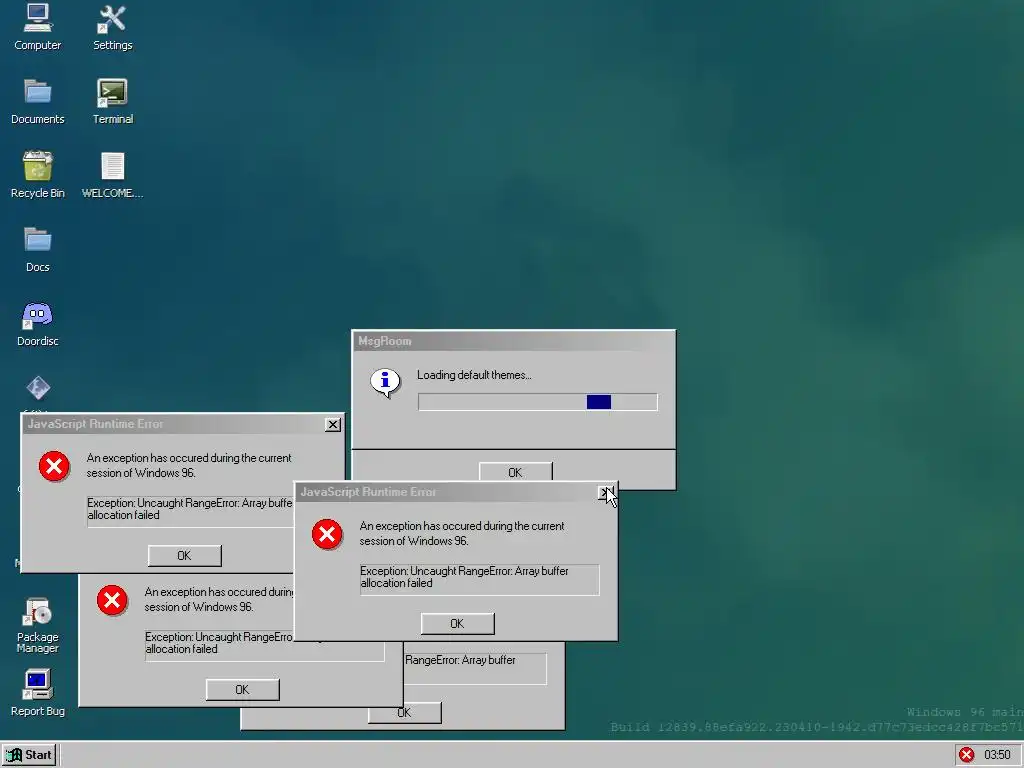Click the partly hidden OK of the rearmost error dialog
The height and width of the screenshot is (768, 1024).
tap(404, 713)
